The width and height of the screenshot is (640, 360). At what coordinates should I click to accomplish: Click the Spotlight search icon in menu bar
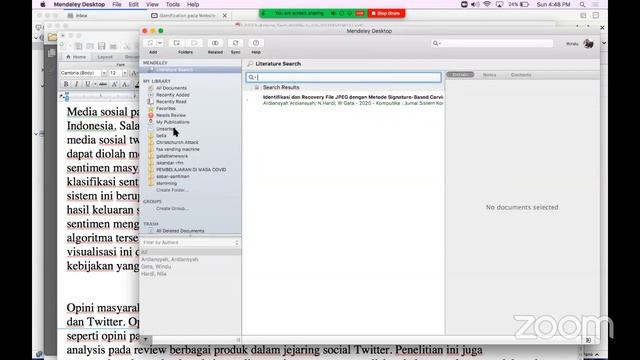pos(582,4)
